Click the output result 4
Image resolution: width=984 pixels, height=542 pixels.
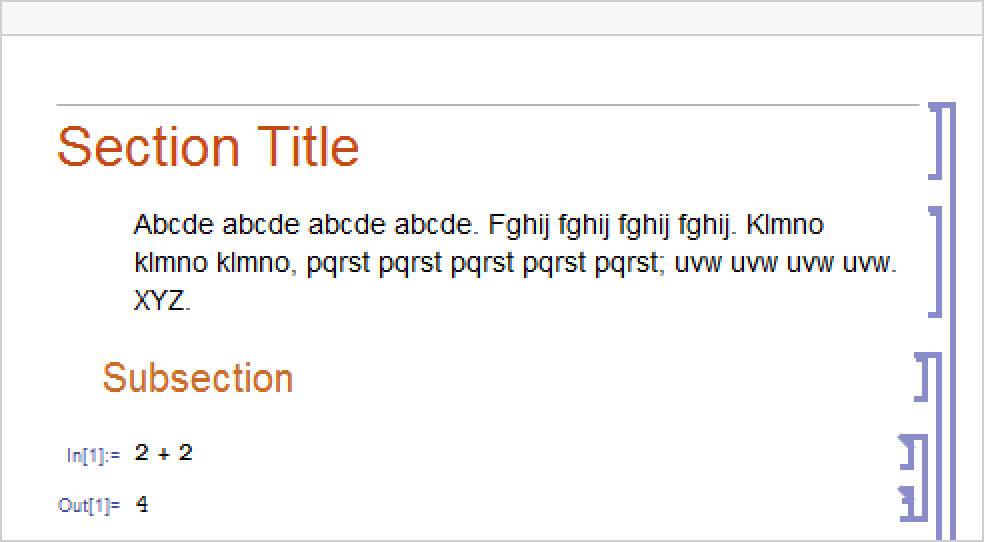click(142, 505)
